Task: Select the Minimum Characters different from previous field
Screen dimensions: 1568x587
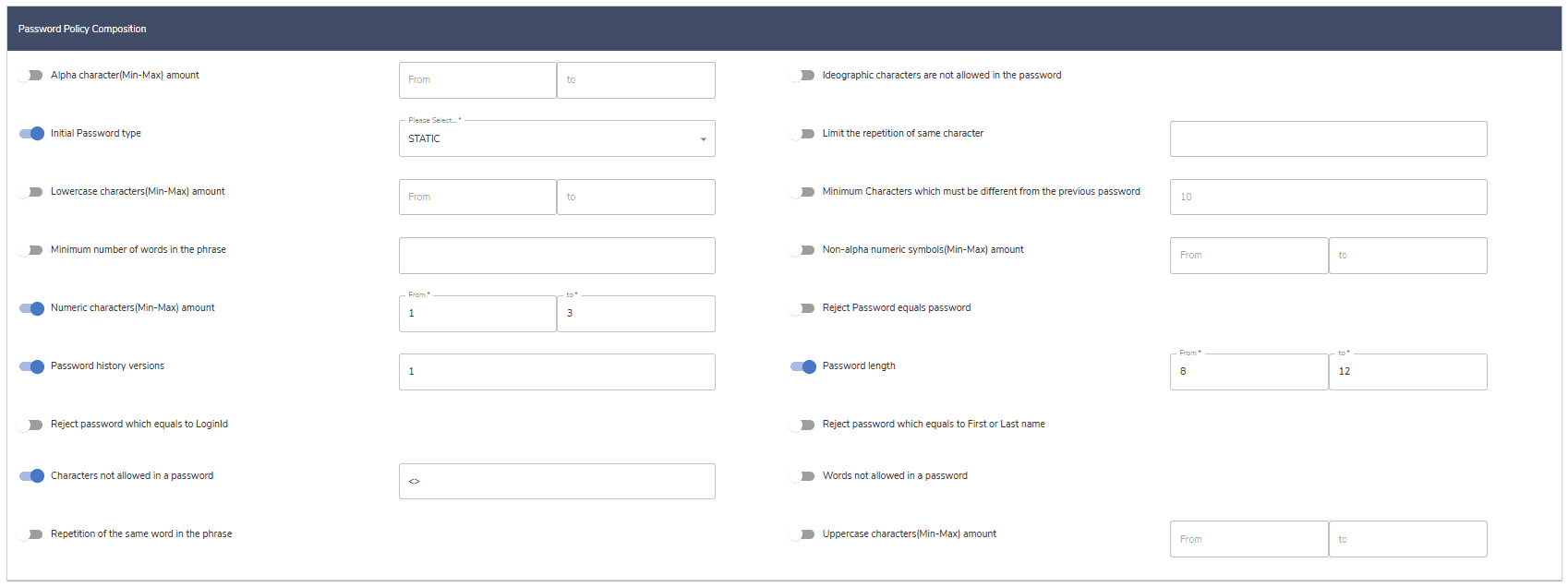Action: click(1328, 198)
